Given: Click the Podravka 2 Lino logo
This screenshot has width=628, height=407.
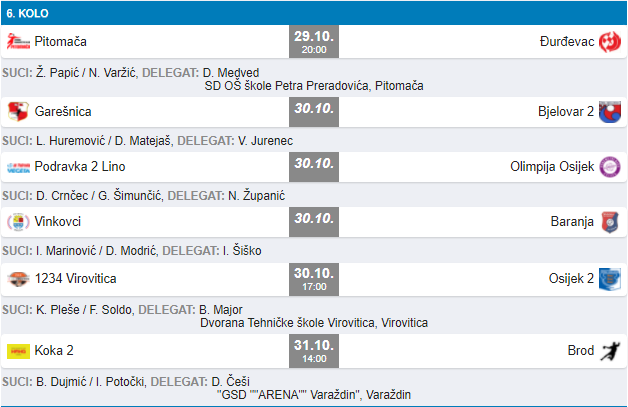Looking at the screenshot, I should [x=18, y=166].
